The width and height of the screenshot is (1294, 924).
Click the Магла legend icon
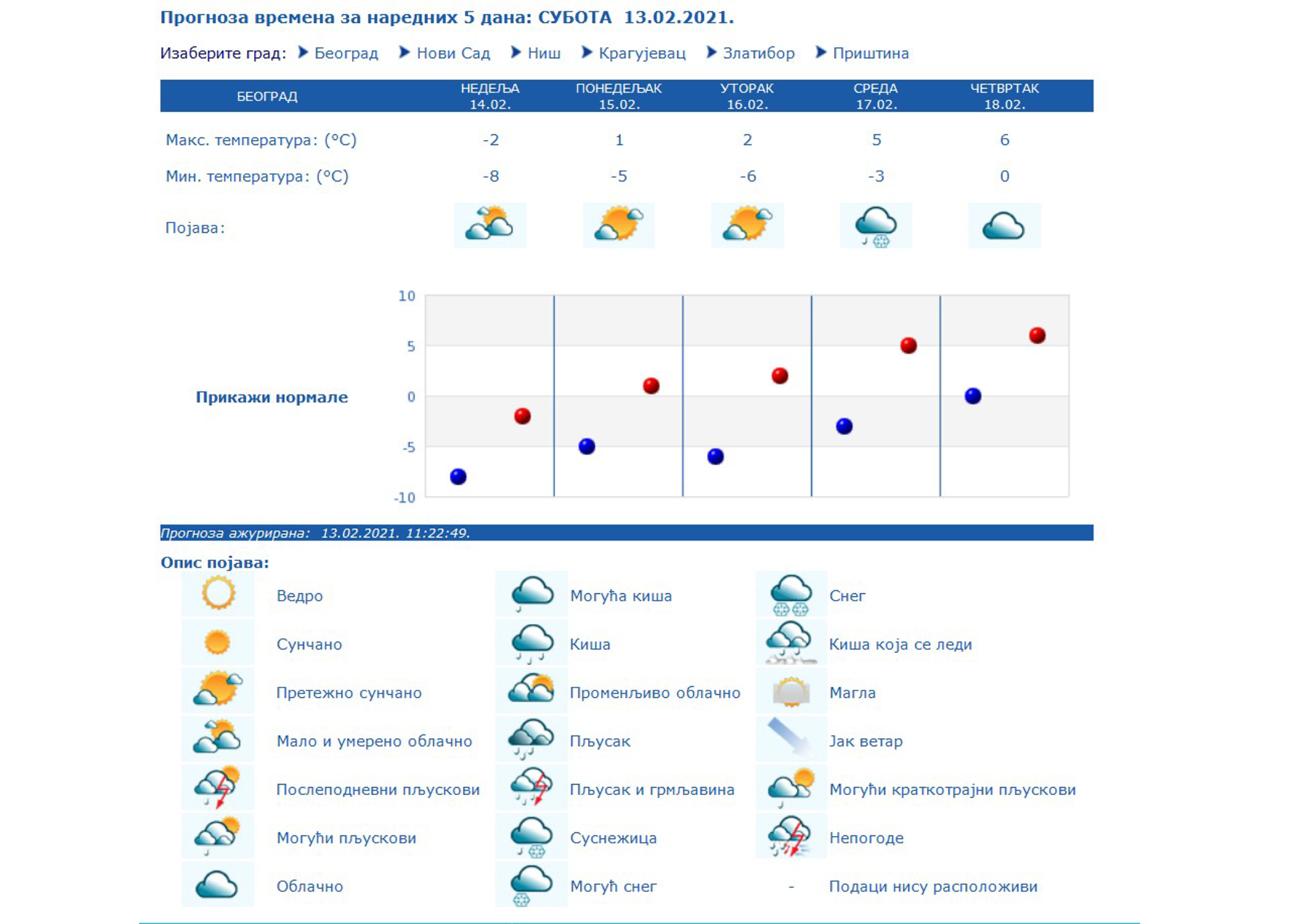[x=791, y=691]
